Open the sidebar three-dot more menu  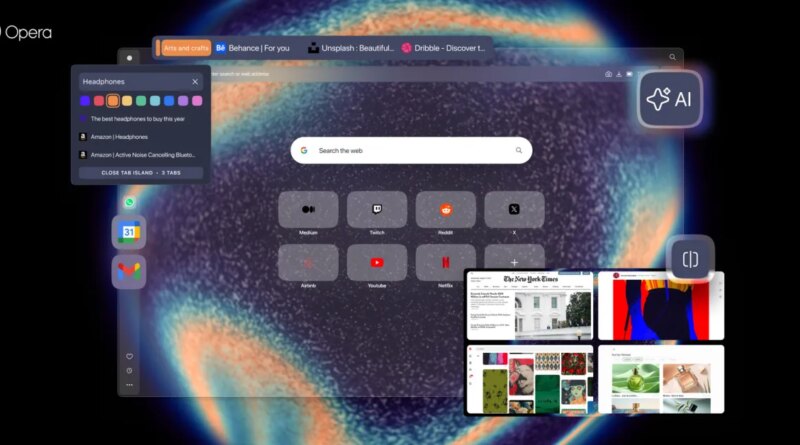coord(129,384)
